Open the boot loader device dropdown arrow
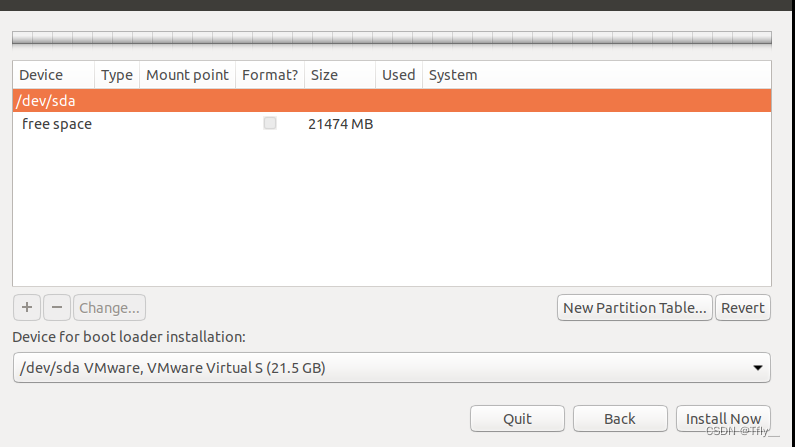 pos(757,368)
